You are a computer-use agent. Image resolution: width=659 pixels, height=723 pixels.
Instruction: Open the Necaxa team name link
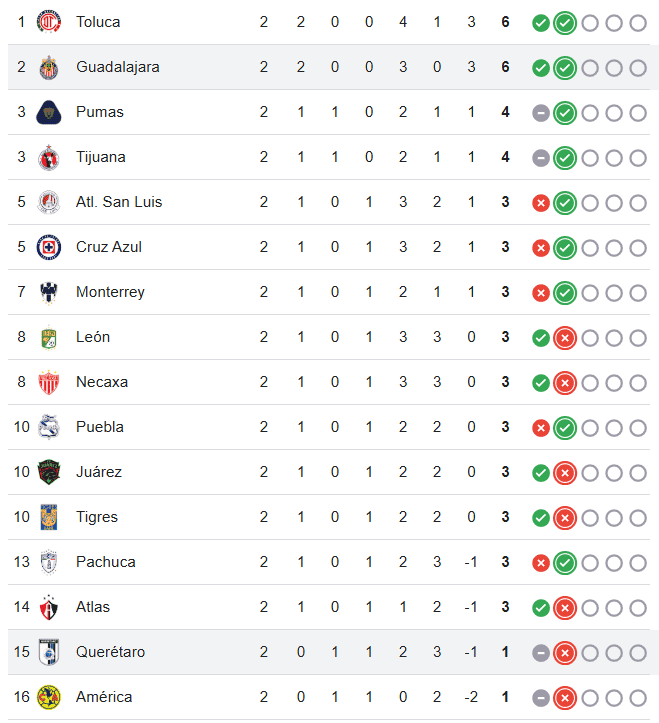pos(102,382)
